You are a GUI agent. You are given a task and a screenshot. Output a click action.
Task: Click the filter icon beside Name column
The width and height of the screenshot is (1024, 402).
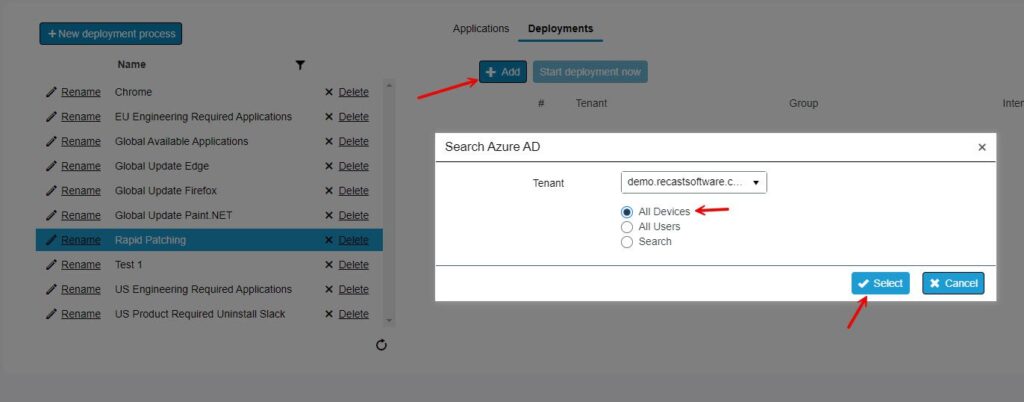[x=300, y=65]
